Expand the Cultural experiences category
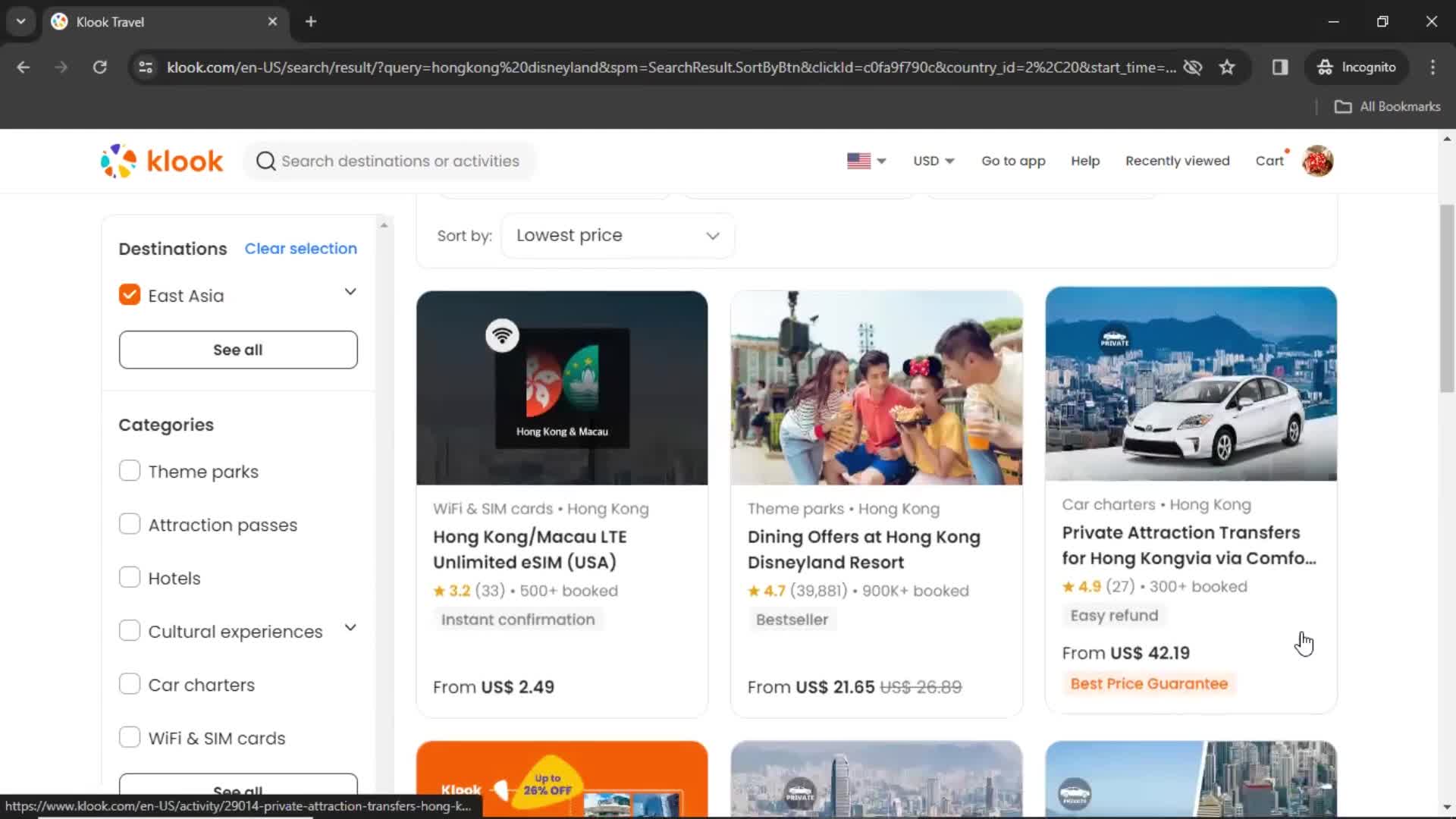 pyautogui.click(x=351, y=631)
